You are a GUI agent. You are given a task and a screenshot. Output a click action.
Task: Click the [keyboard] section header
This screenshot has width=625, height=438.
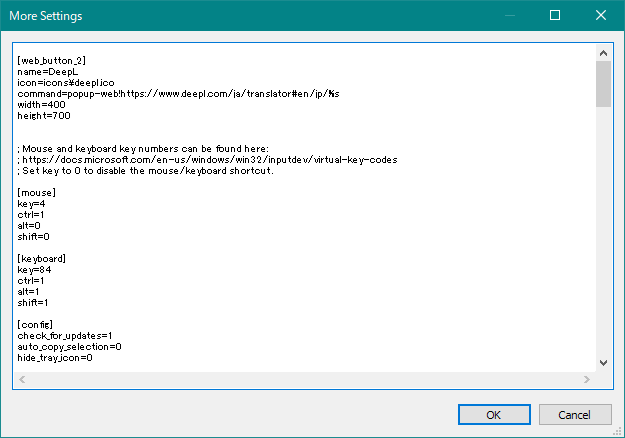[x=41, y=259]
